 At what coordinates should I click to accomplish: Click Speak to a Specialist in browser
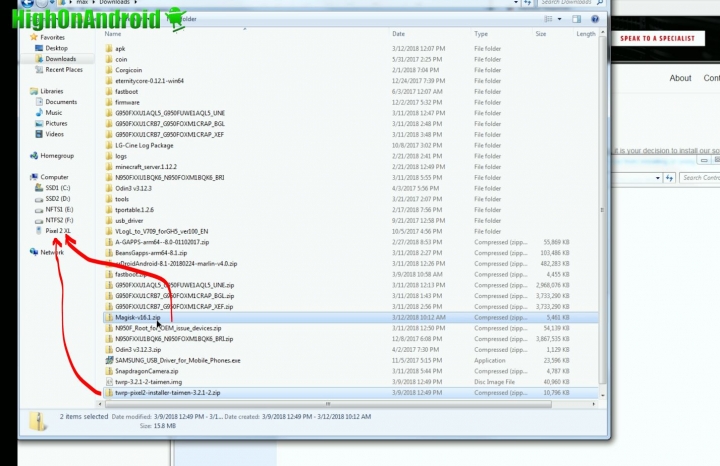(x=658, y=39)
